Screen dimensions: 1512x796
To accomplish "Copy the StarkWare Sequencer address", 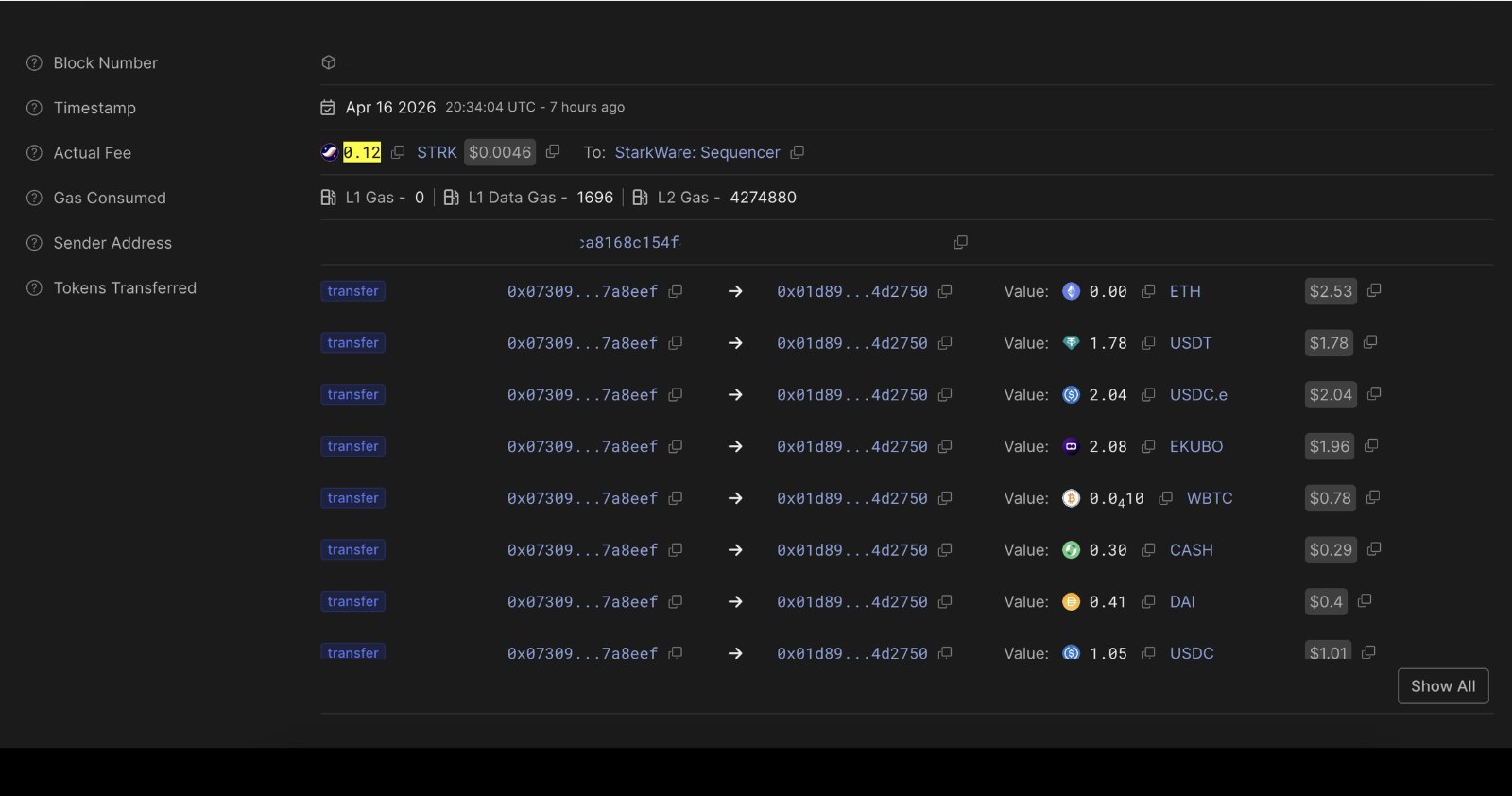I will point(797,152).
